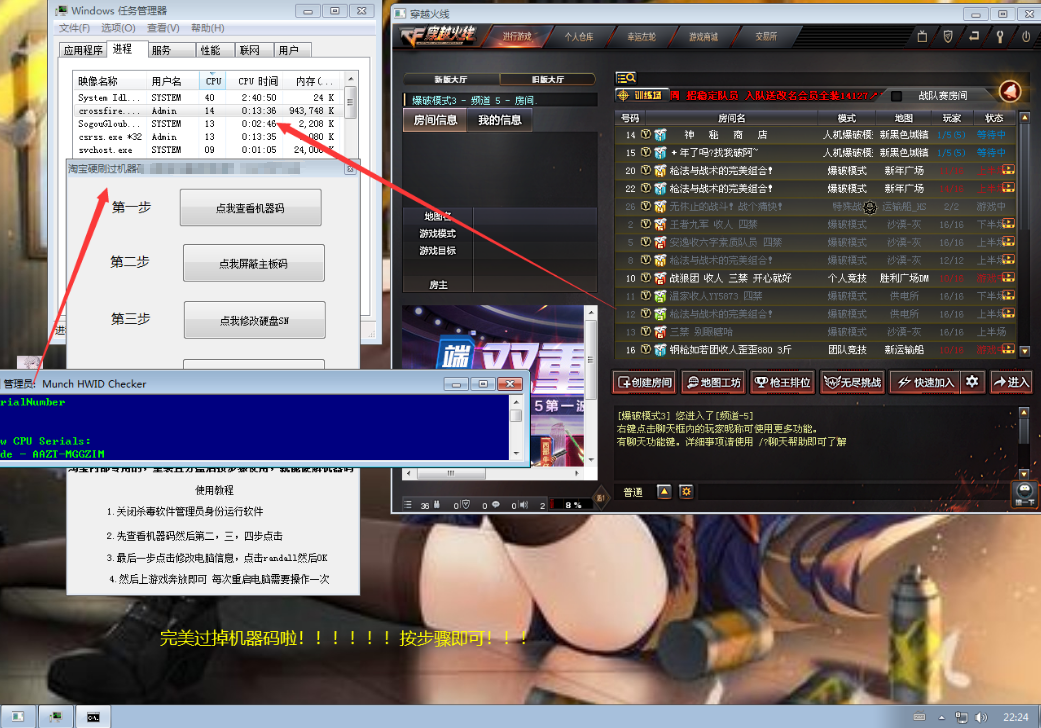Click the power icon in the game's top bar
Screen dimensions: 1041x728
[1026, 36]
